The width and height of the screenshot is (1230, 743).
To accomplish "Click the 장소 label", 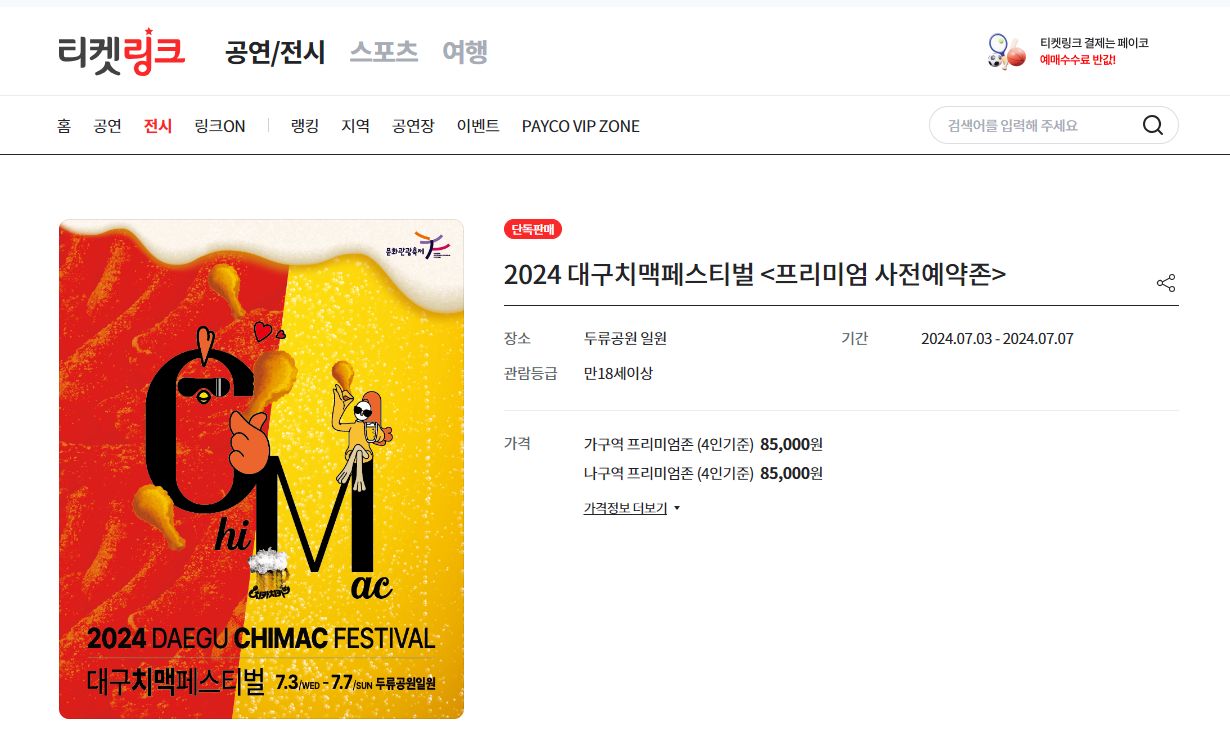I will [518, 338].
